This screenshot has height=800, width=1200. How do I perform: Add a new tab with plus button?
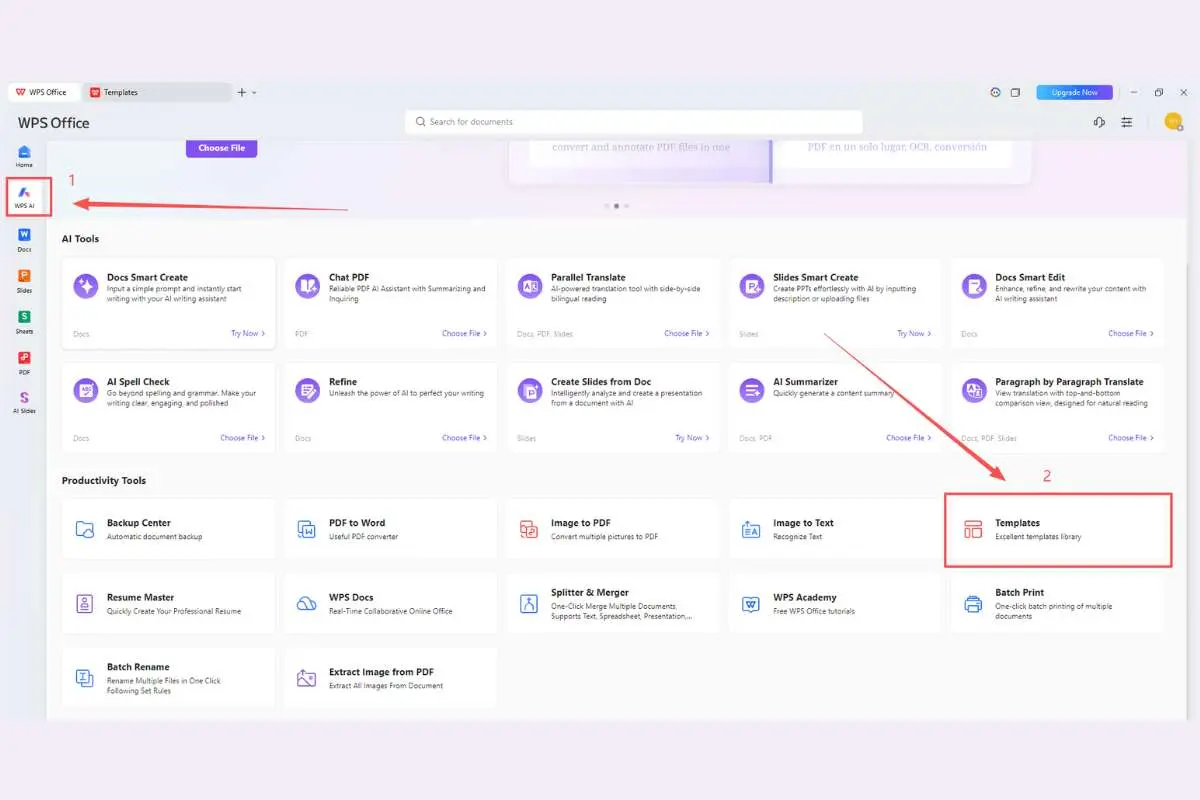point(241,92)
